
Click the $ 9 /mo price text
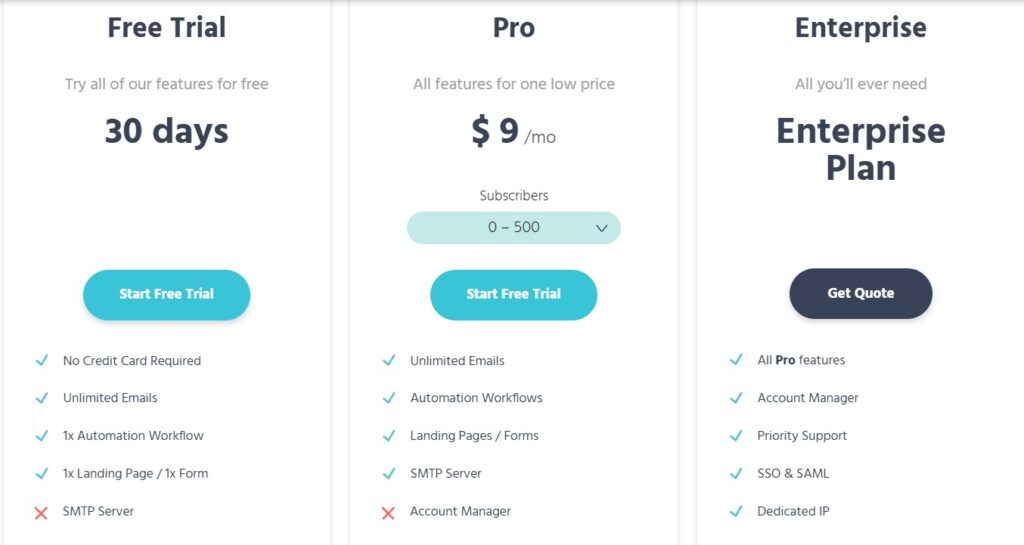click(513, 133)
